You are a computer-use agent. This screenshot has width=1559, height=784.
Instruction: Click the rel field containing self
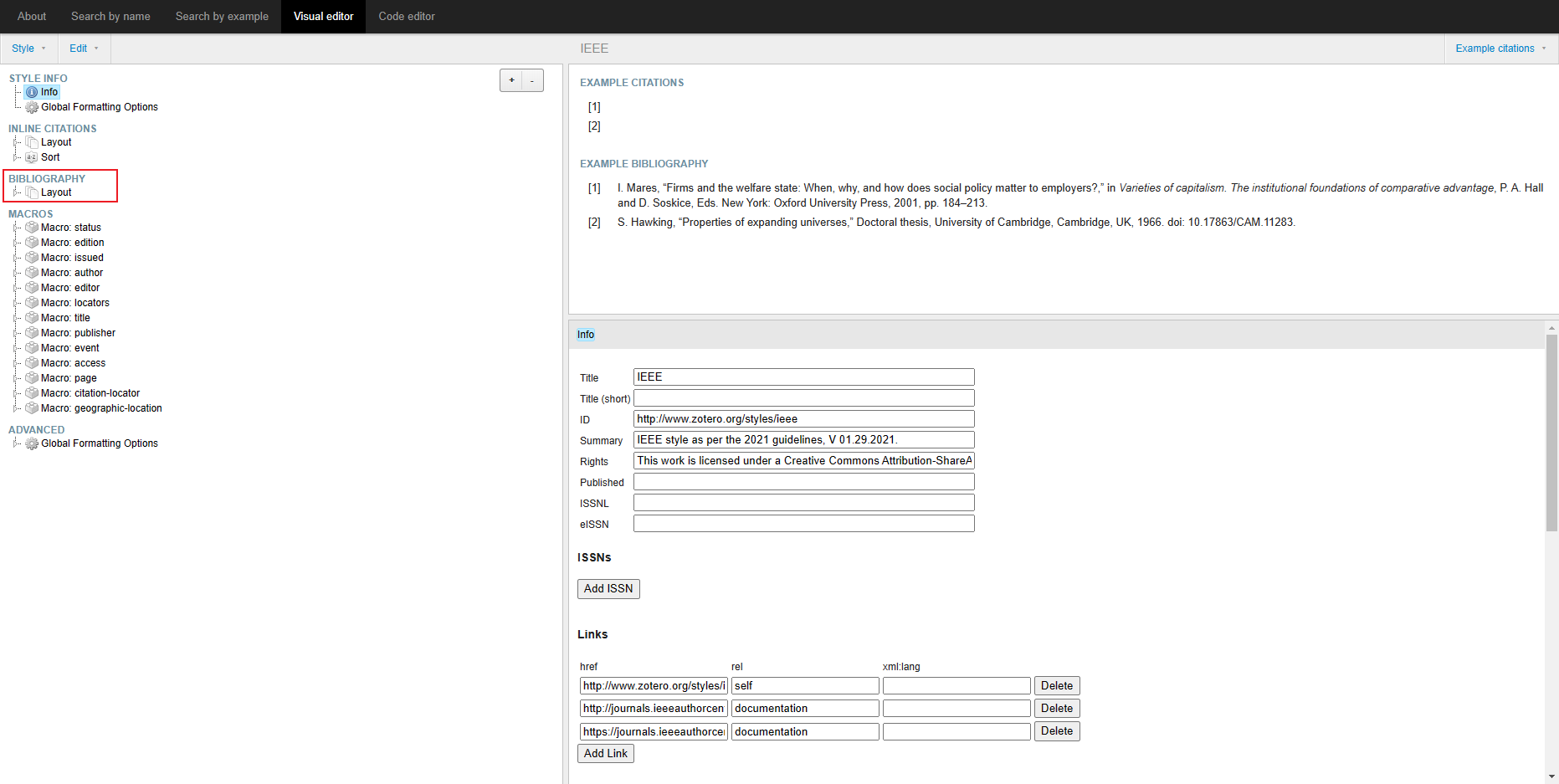coord(805,686)
